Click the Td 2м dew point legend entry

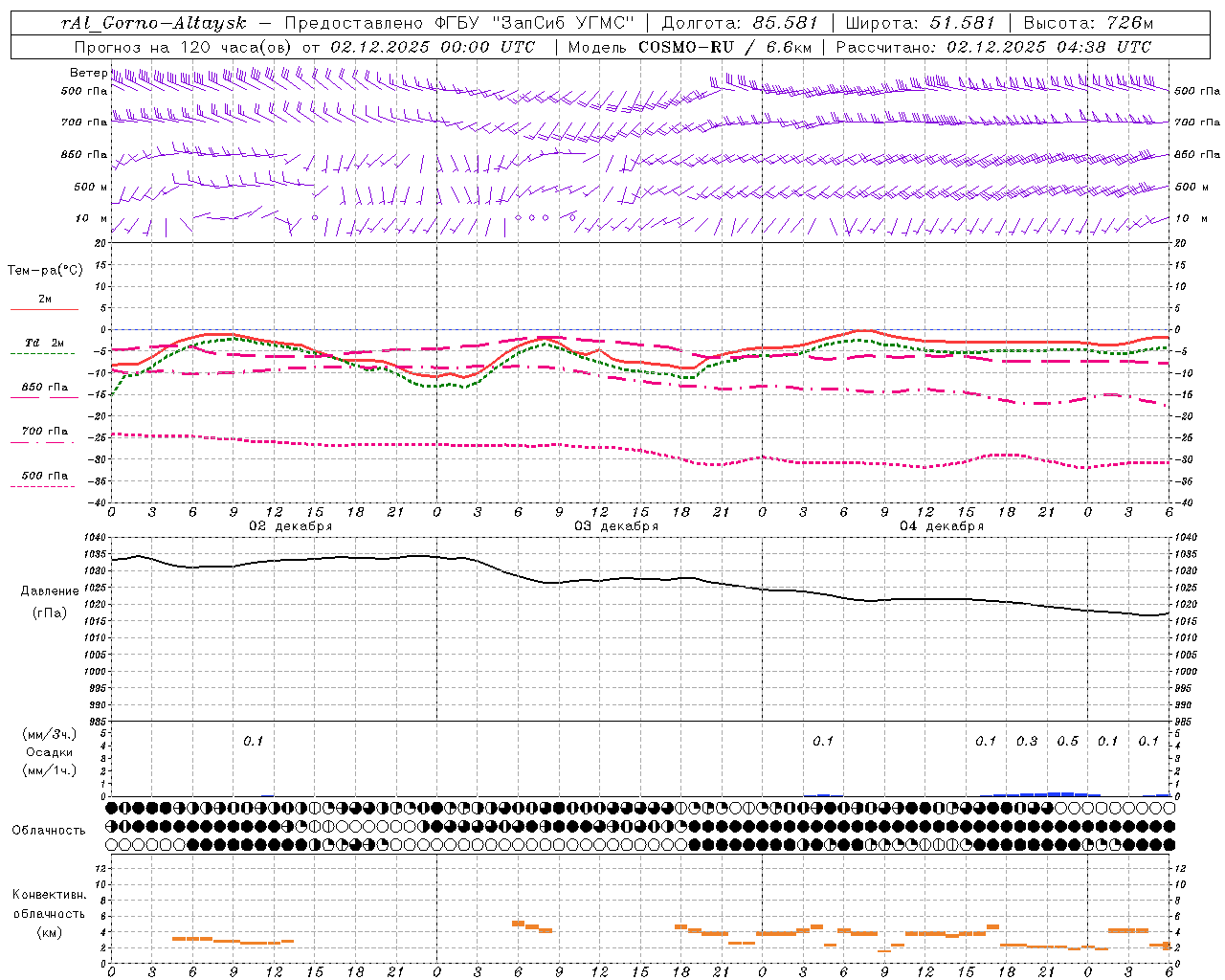[x=44, y=343]
